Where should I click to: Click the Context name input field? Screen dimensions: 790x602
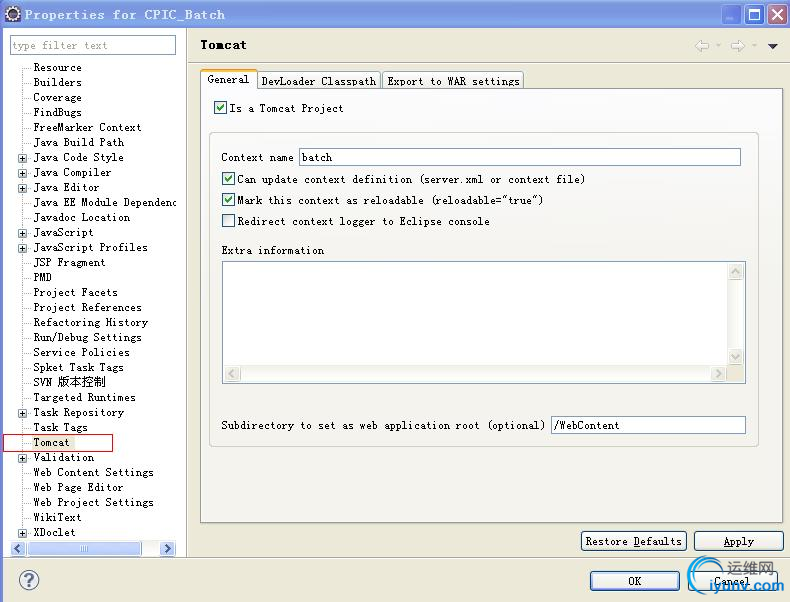coord(520,157)
